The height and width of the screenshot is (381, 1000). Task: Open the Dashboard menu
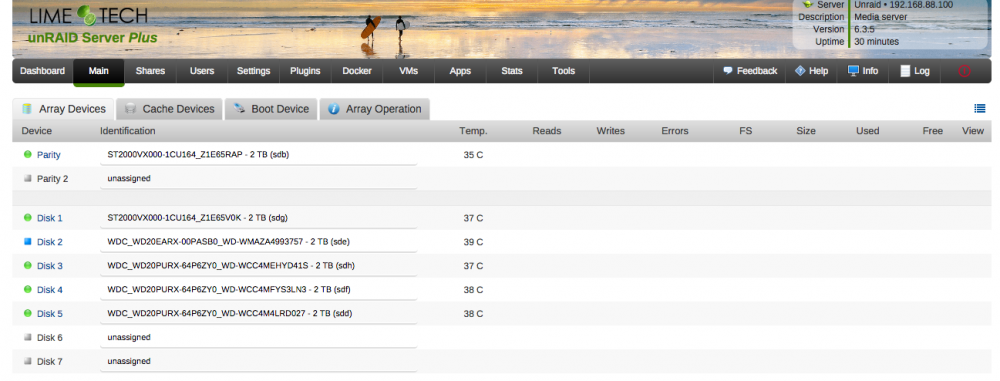pyautogui.click(x=42, y=71)
